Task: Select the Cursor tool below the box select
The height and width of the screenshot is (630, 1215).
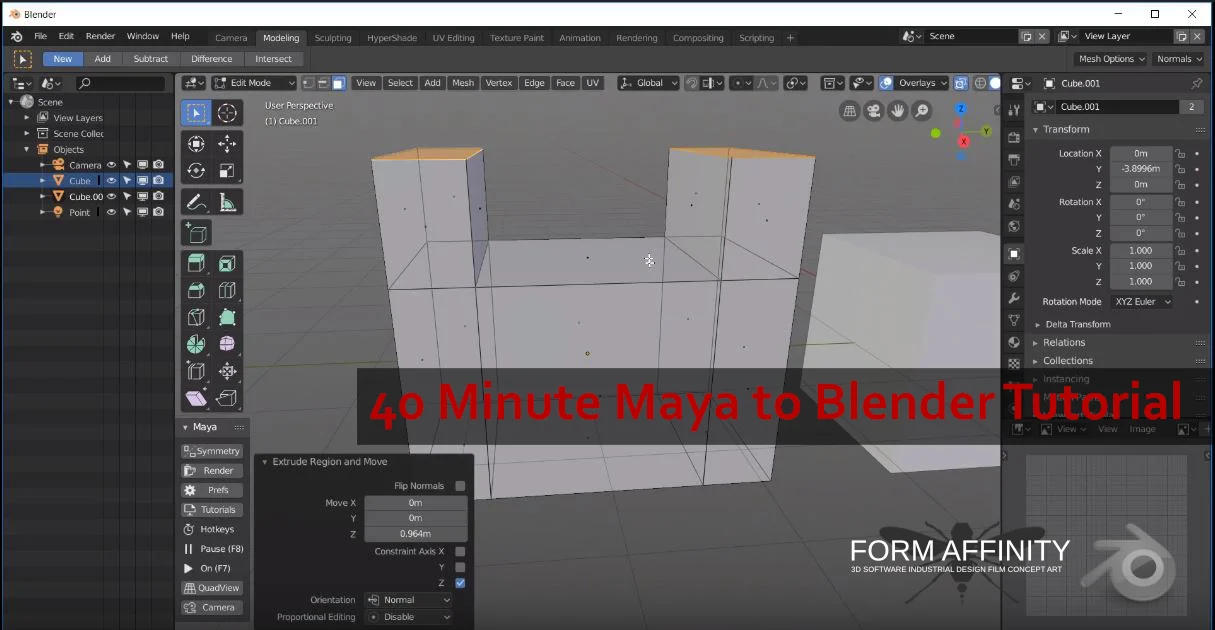Action: click(228, 112)
